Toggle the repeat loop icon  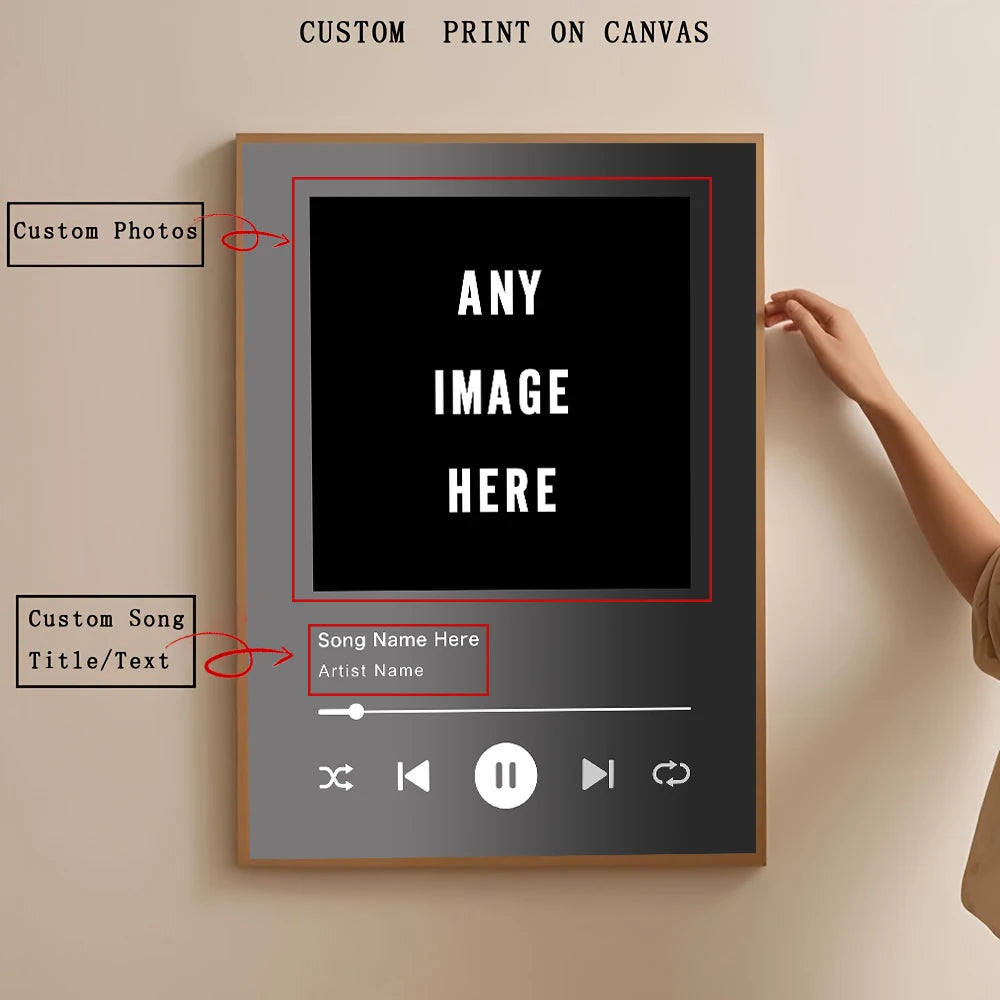point(671,774)
